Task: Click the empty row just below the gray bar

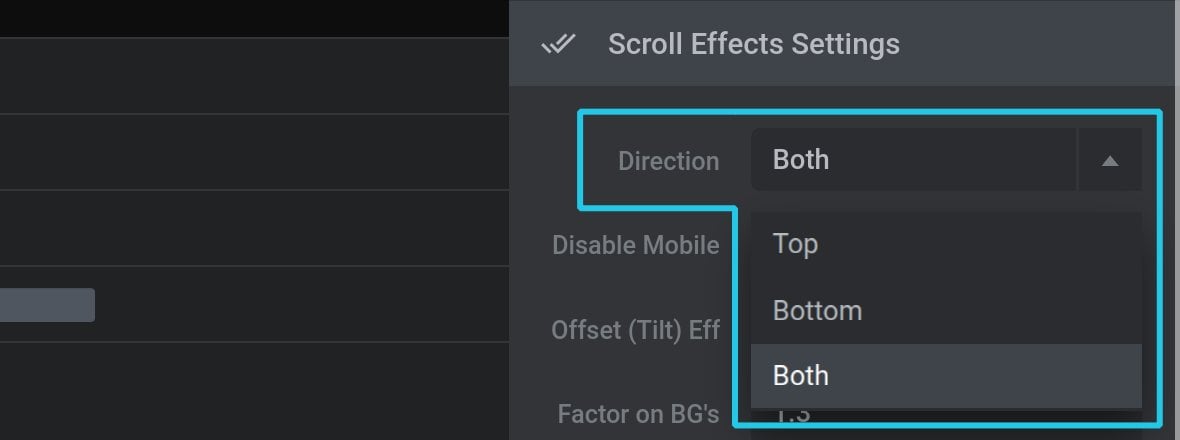Action: (x=254, y=391)
